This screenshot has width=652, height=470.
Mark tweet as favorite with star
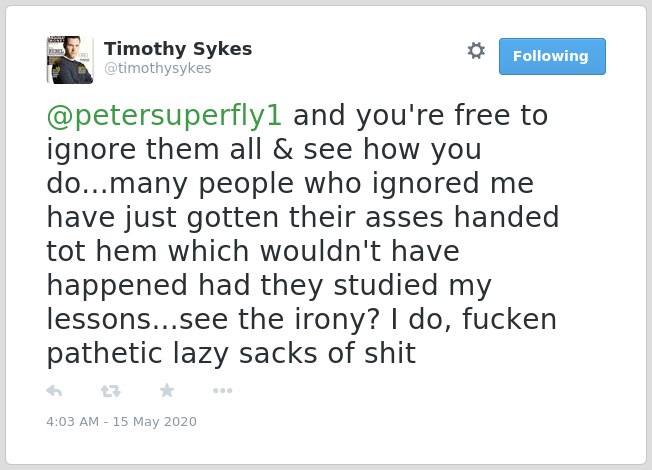[x=167, y=390]
